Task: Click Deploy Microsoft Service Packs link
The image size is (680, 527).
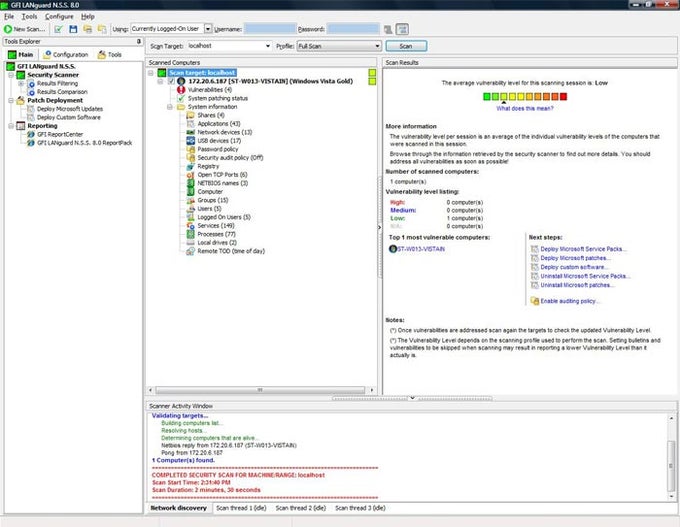Action: (583, 249)
